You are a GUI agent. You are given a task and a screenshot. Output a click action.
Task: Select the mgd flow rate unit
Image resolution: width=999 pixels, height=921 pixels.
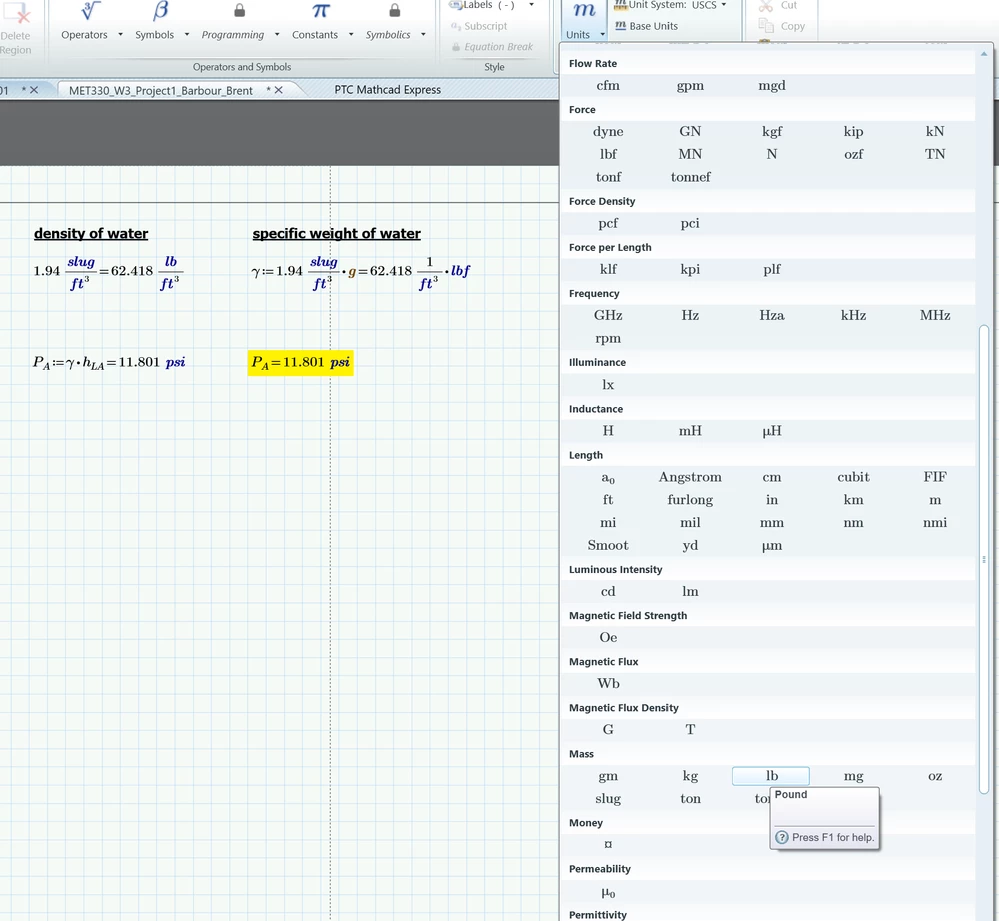click(x=772, y=85)
